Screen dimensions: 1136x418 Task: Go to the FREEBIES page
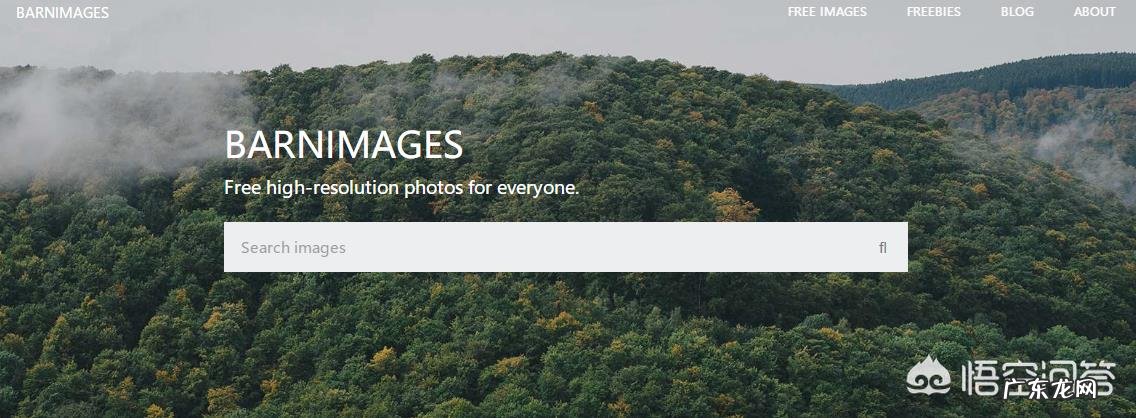pos(933,12)
